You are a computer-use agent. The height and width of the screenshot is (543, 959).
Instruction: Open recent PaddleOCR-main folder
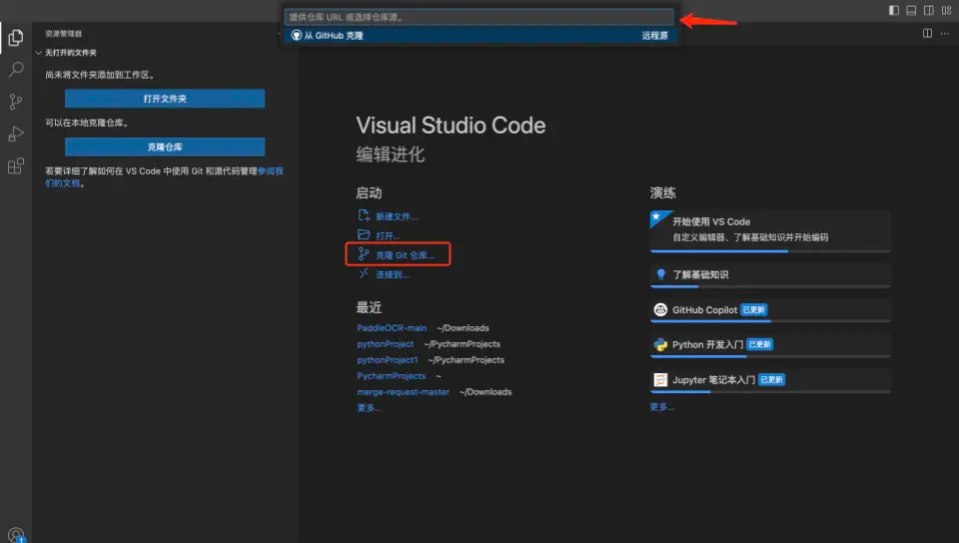tap(391, 328)
